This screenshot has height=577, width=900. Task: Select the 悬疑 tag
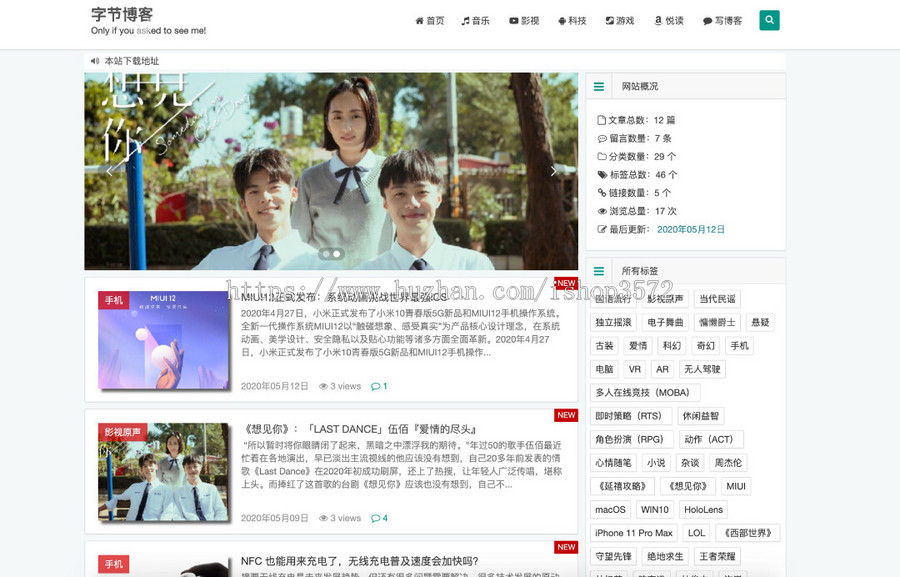coord(761,323)
